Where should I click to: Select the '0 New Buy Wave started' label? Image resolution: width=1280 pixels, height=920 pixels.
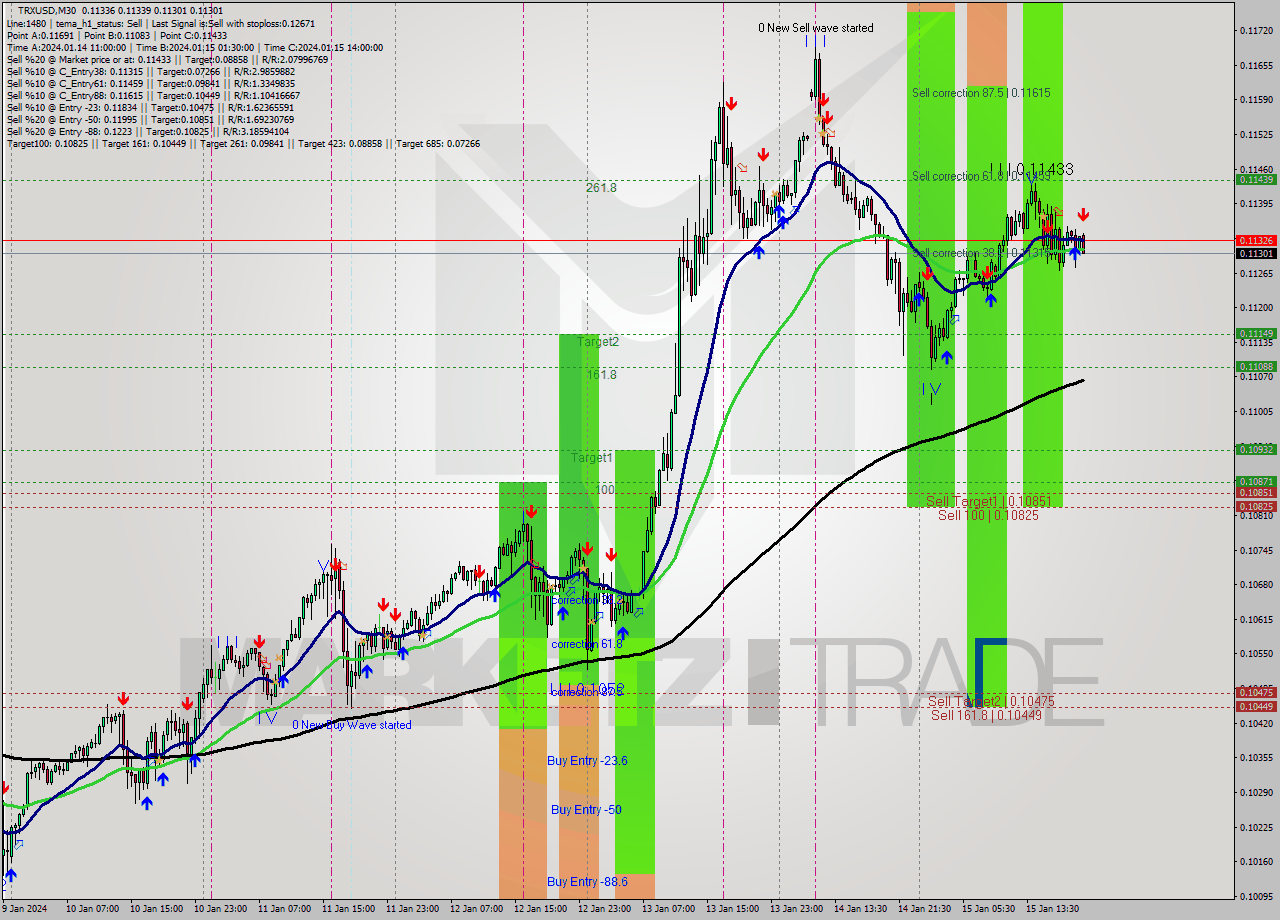pyautogui.click(x=351, y=725)
